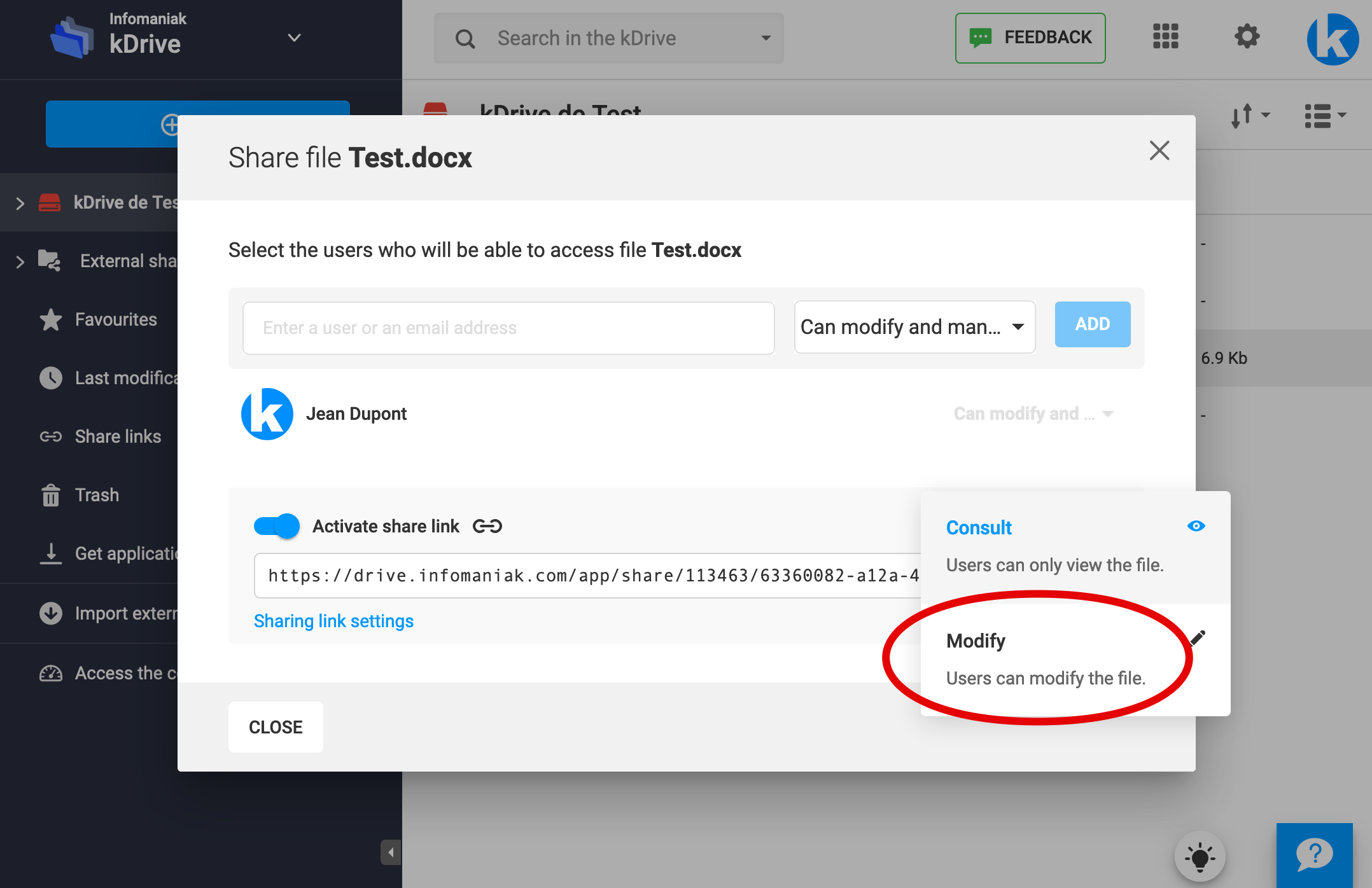Open Sharing link settings
This screenshot has width=1372, height=888.
pos(333,621)
